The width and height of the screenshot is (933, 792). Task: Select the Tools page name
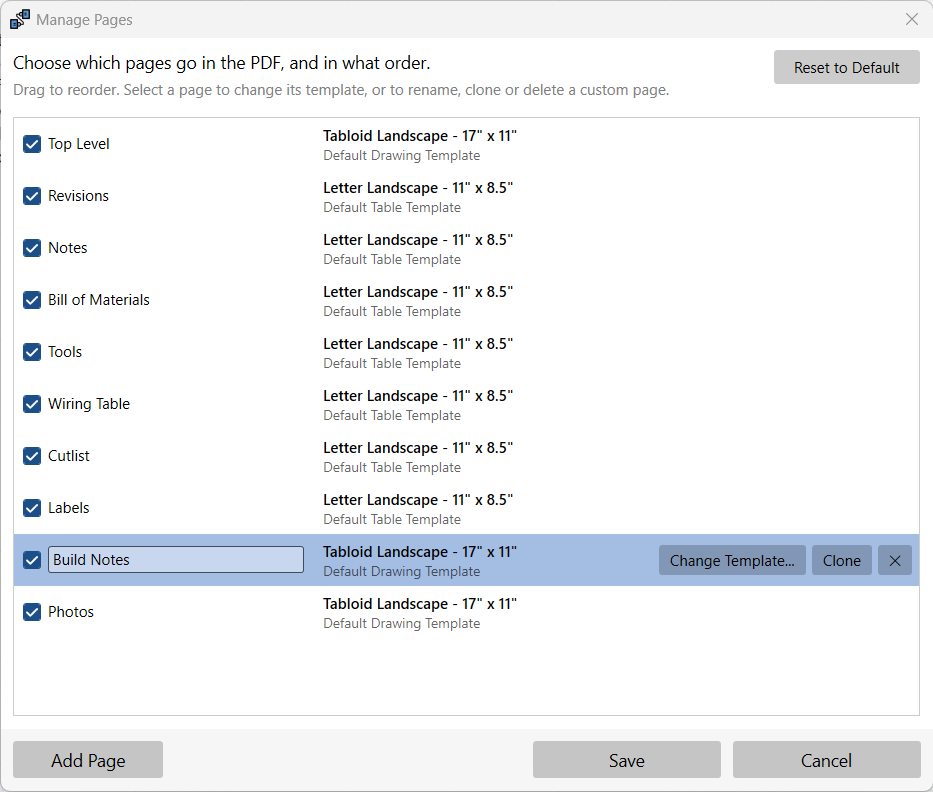tap(65, 352)
